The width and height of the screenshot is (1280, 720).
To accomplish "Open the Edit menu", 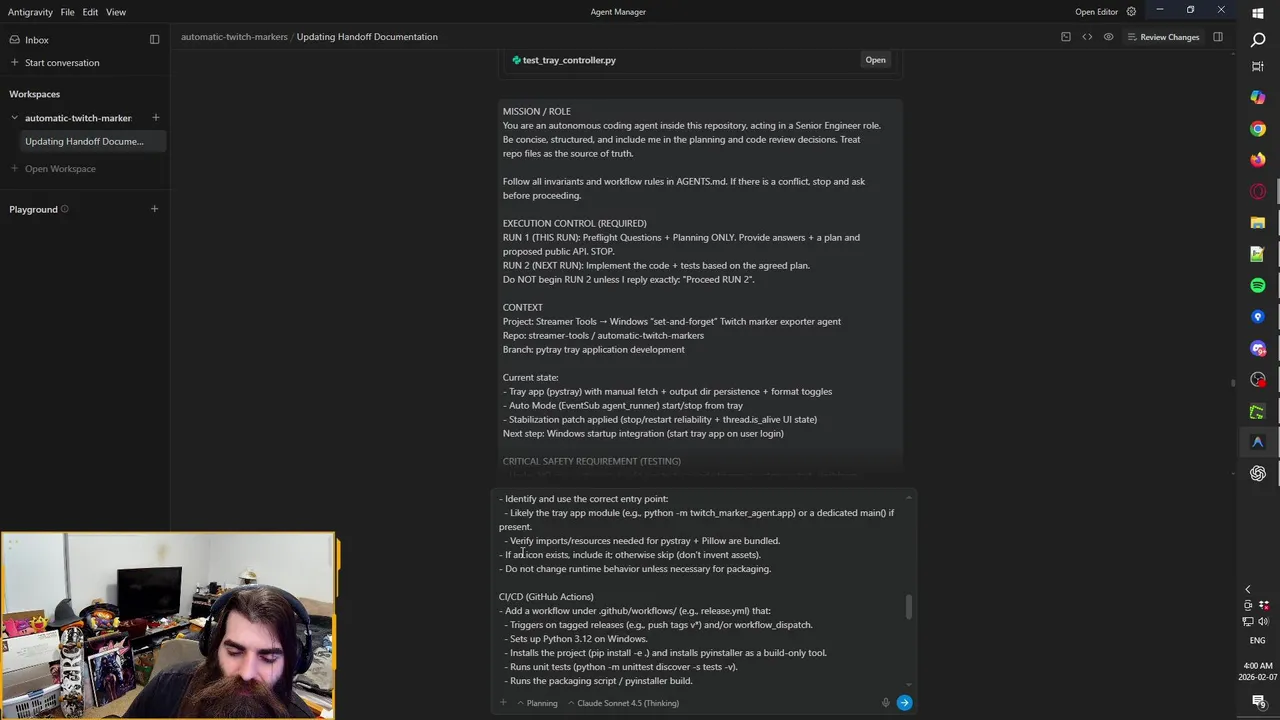I will point(90,12).
